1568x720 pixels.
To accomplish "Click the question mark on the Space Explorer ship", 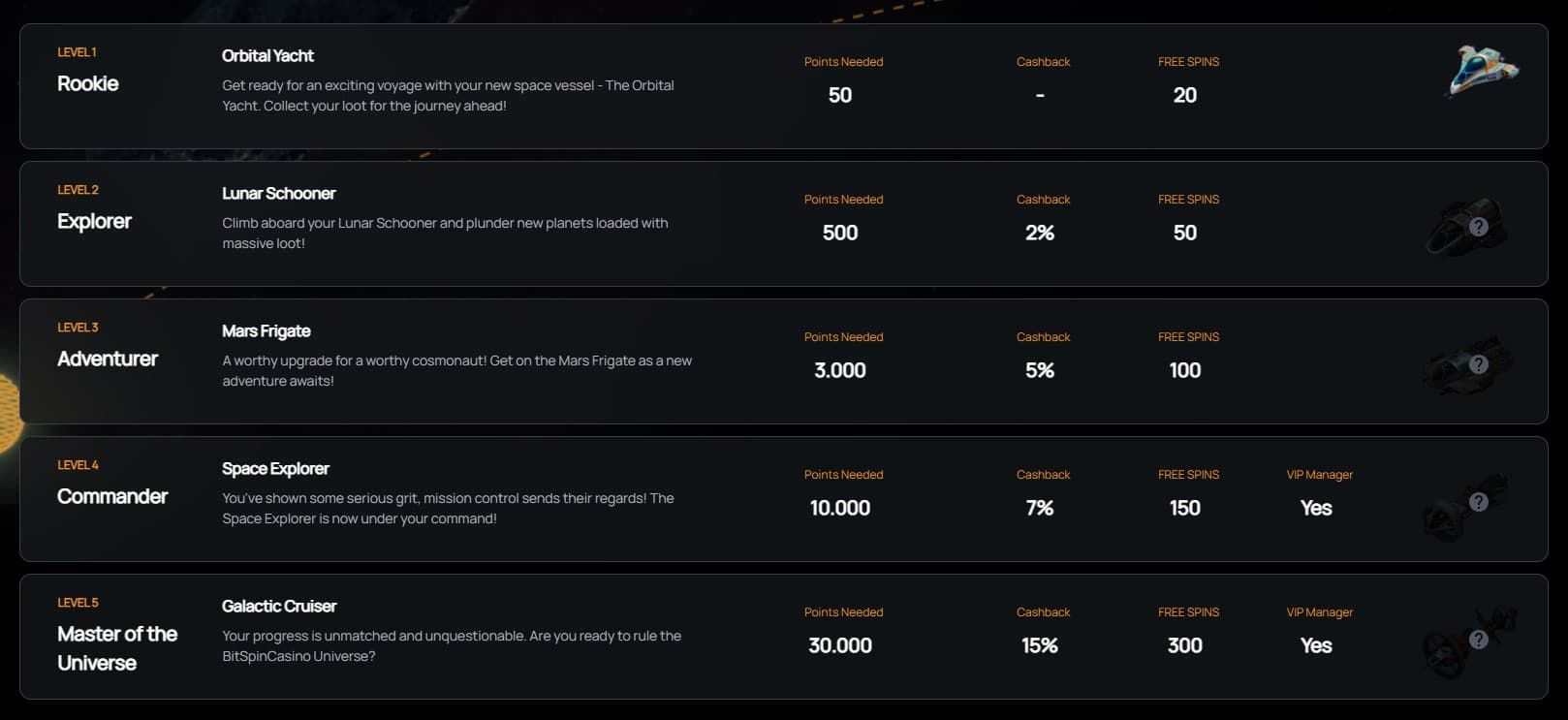I will pos(1479,502).
